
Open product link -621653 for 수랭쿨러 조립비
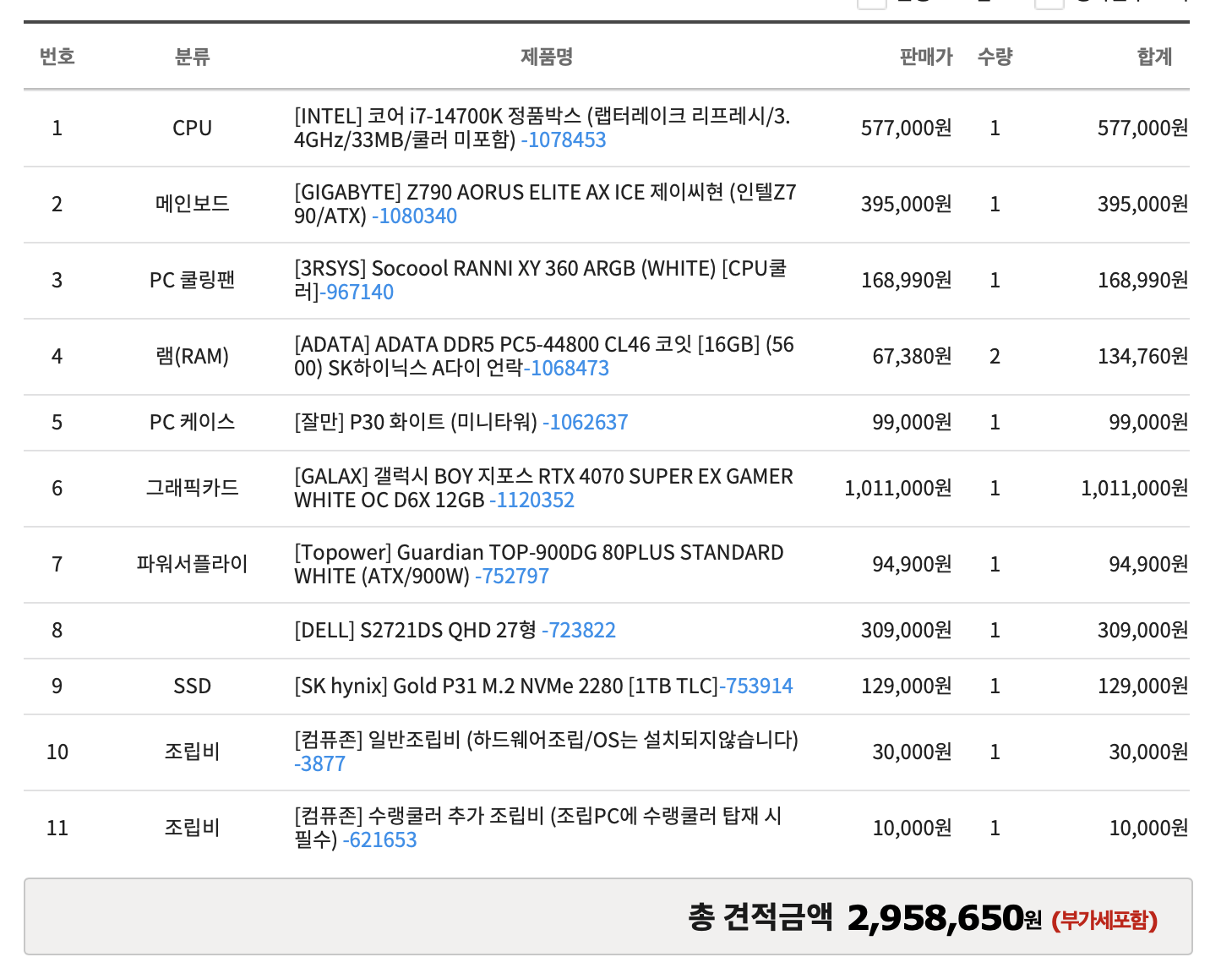[x=380, y=840]
